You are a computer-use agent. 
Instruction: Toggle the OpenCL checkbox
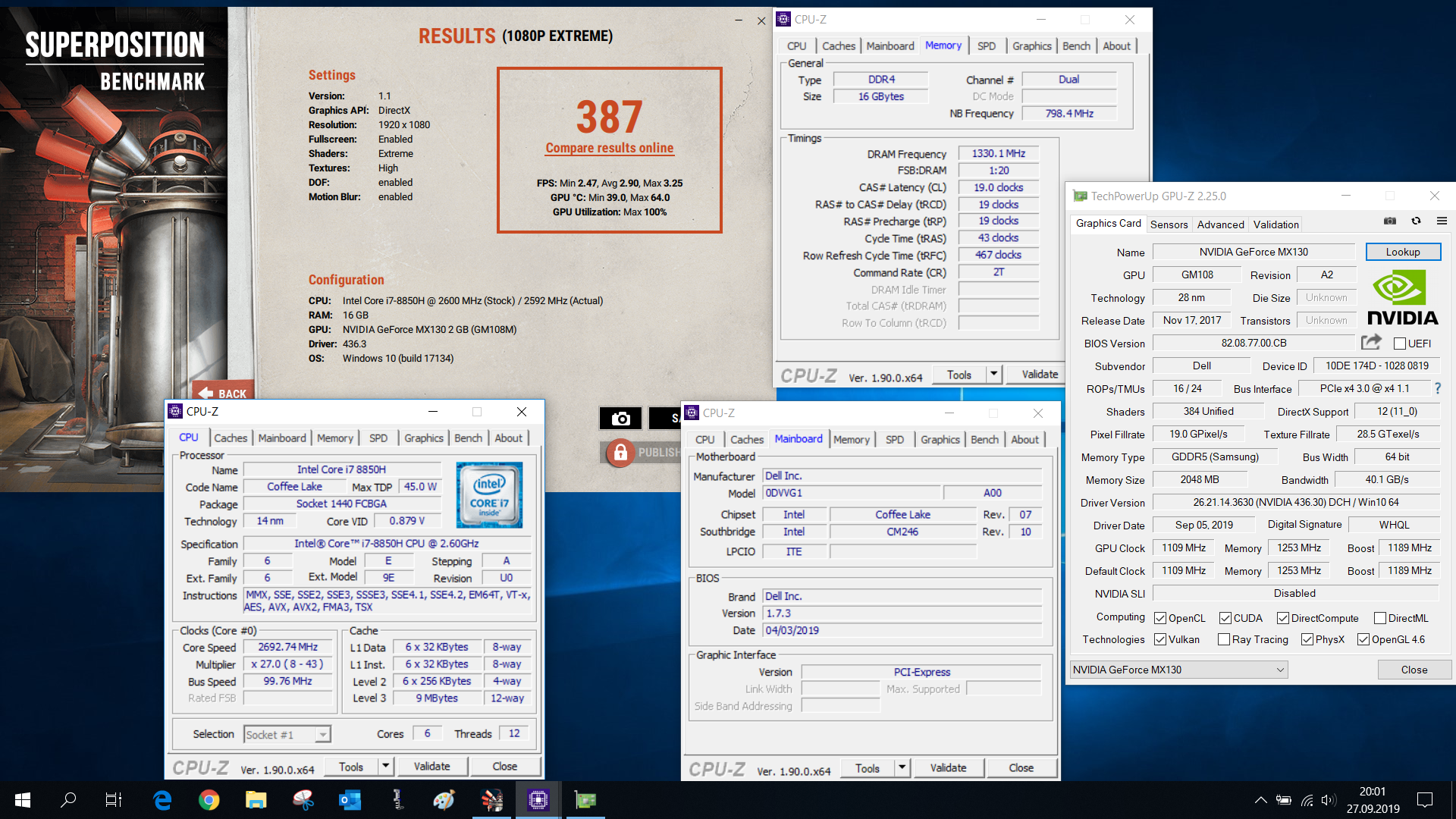pyautogui.click(x=1160, y=618)
